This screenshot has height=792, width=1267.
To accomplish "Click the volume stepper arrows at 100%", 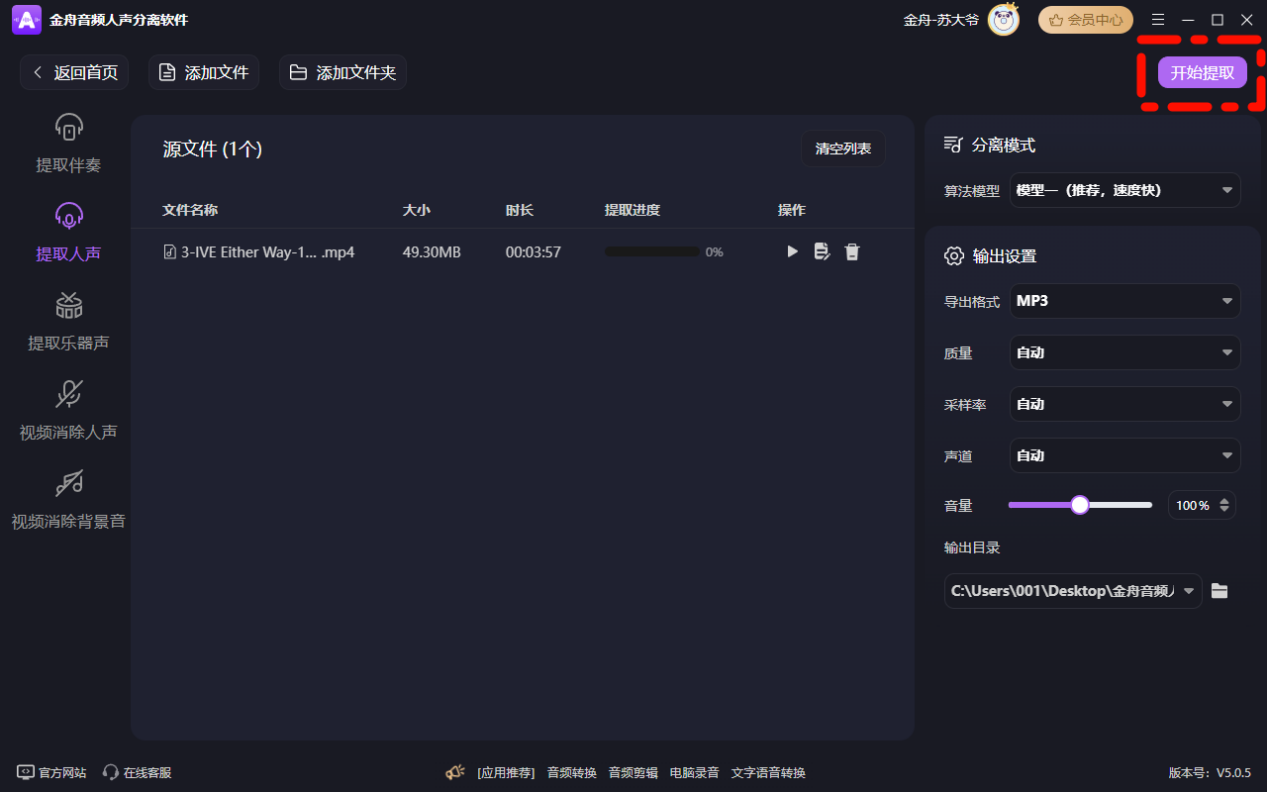I will (1225, 505).
